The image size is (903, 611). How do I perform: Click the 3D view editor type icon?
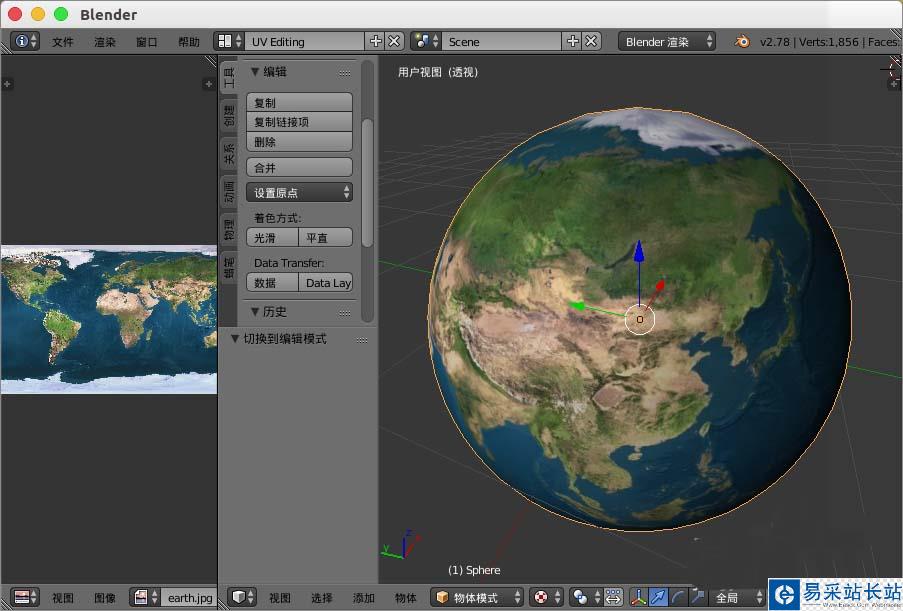(x=240, y=597)
